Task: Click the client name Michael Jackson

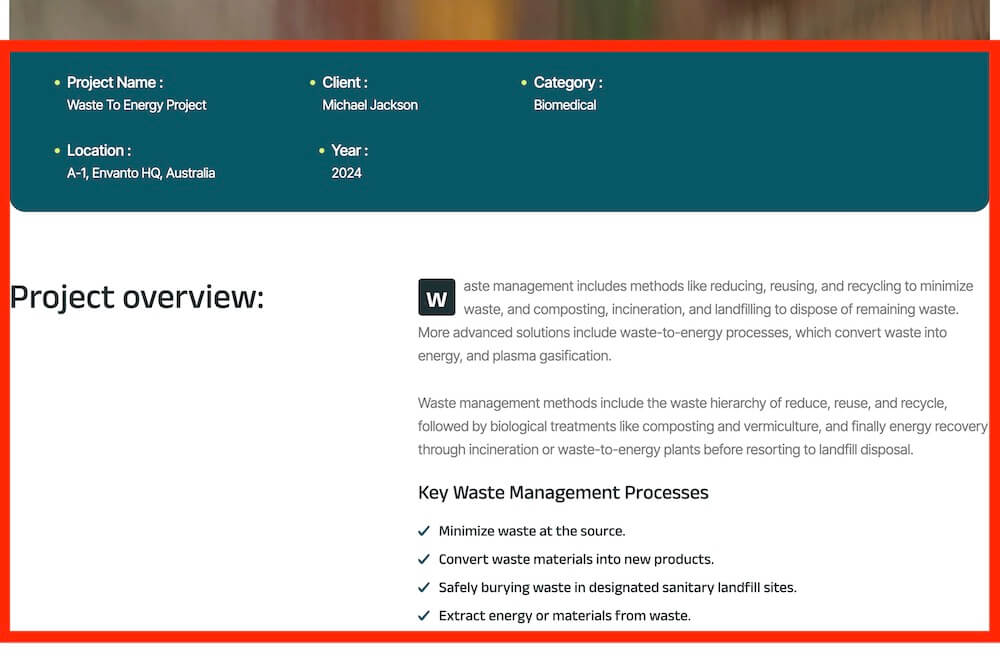Action: click(x=370, y=105)
